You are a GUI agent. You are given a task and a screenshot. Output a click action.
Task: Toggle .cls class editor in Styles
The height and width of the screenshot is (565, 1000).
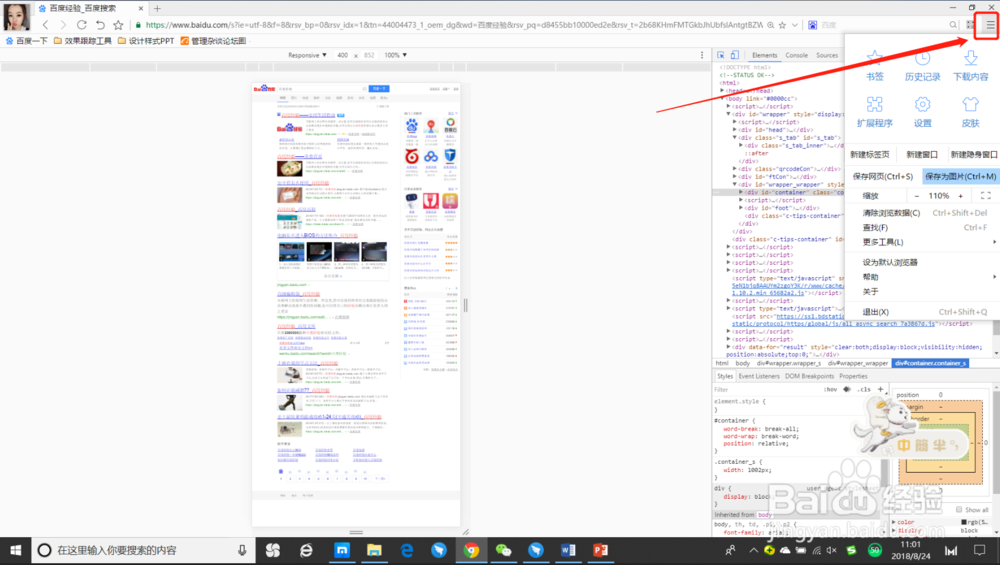pyautogui.click(x=864, y=389)
